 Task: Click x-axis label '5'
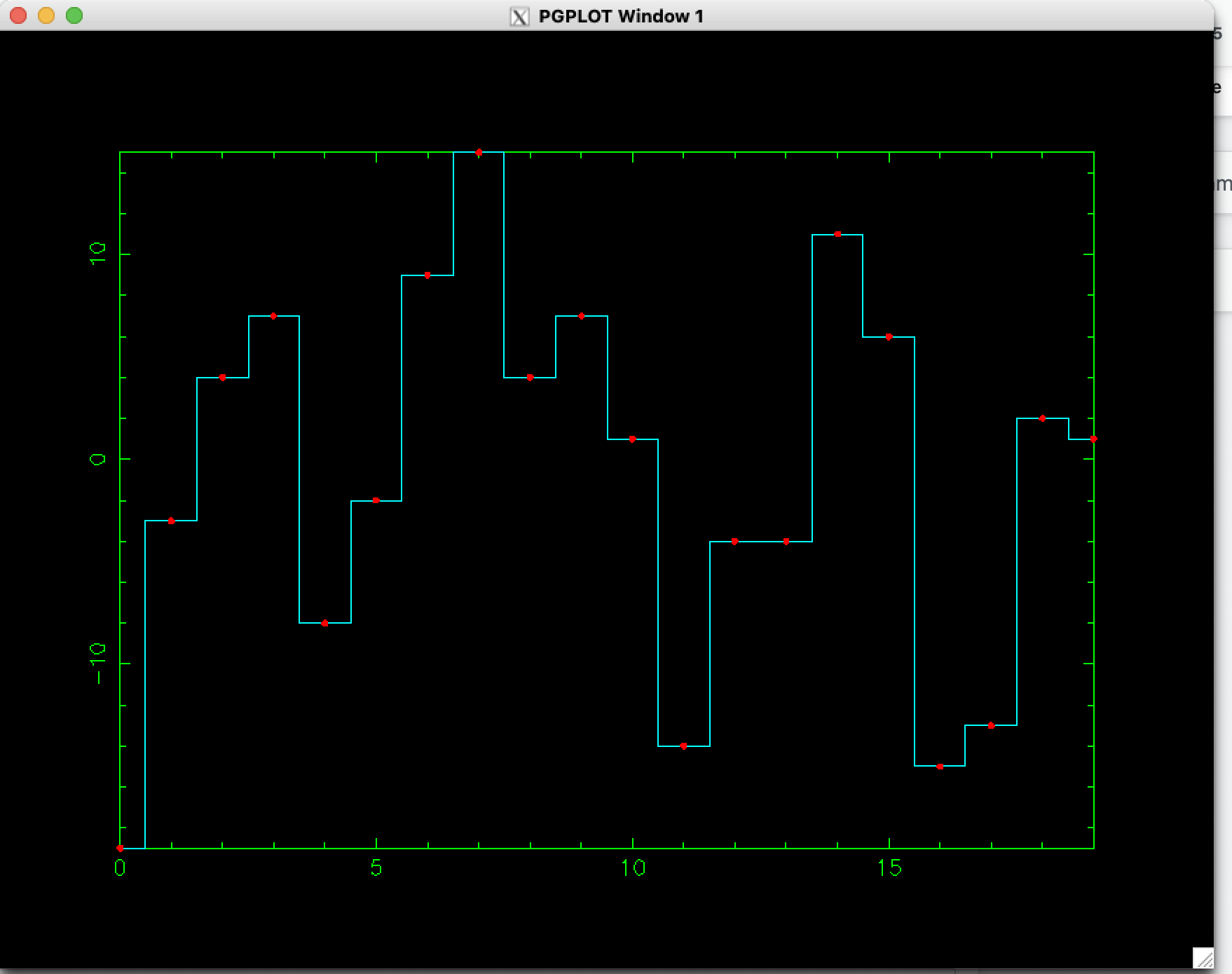pyautogui.click(x=376, y=868)
